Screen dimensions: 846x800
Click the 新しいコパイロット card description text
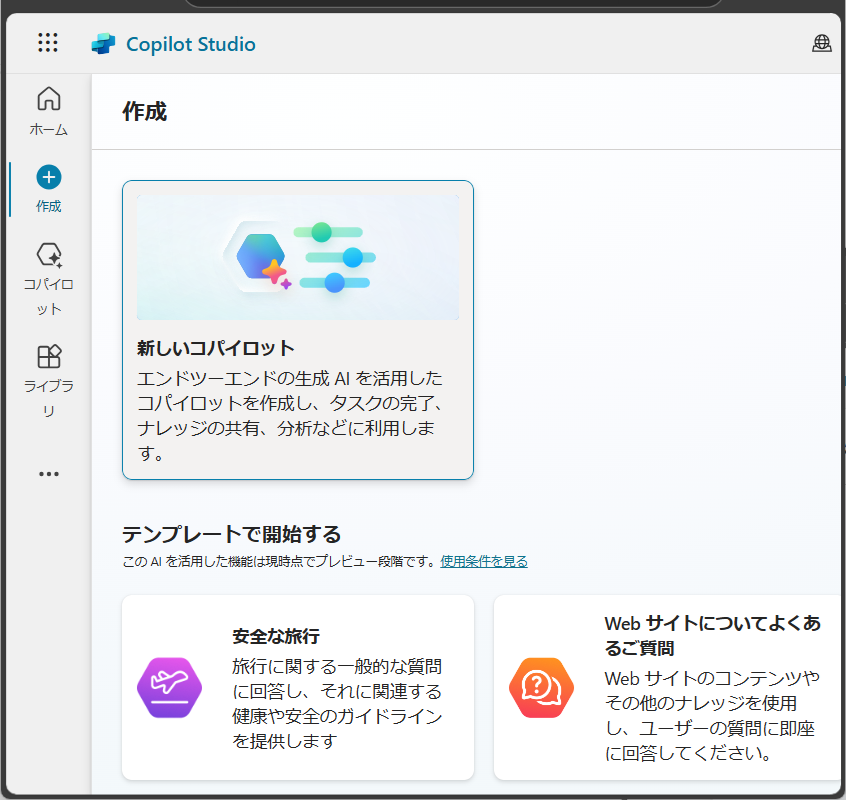[290, 416]
